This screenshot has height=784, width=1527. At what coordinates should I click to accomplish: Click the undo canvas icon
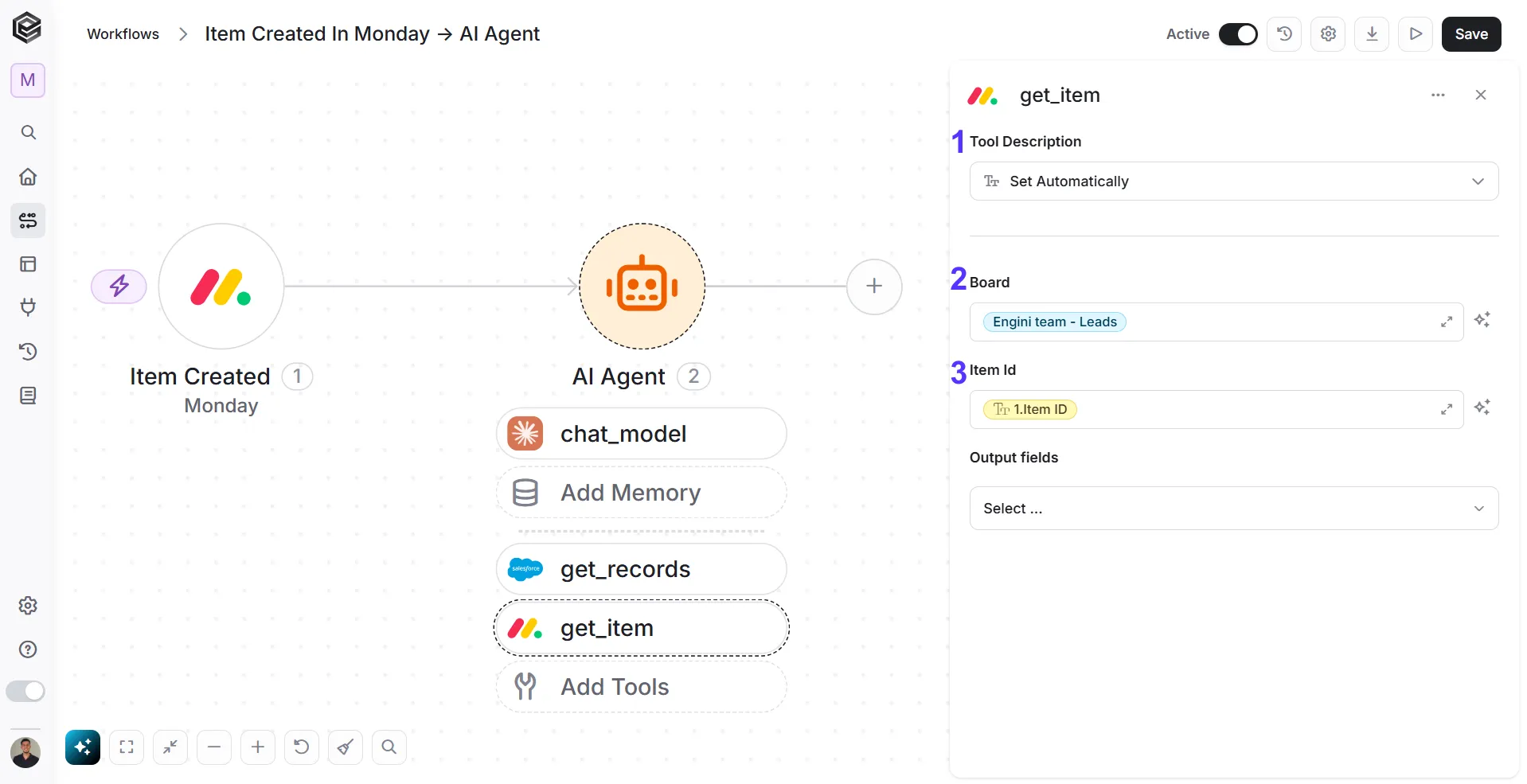pos(302,747)
